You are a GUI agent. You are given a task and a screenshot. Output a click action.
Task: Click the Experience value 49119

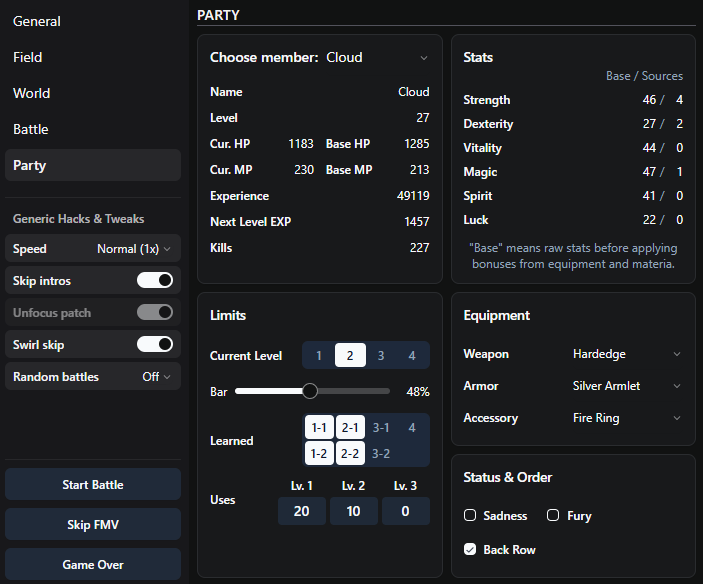pos(413,196)
